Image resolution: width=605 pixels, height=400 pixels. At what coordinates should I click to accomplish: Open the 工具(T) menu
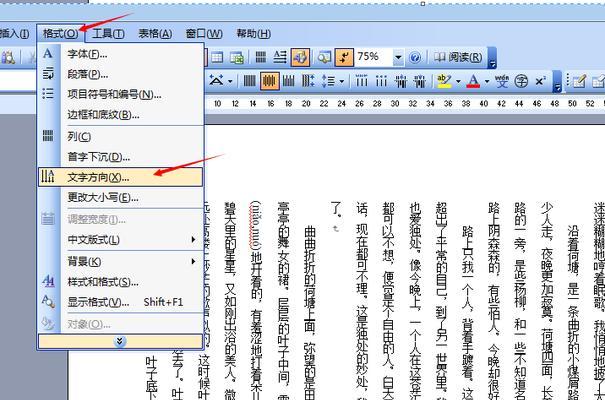(108, 34)
